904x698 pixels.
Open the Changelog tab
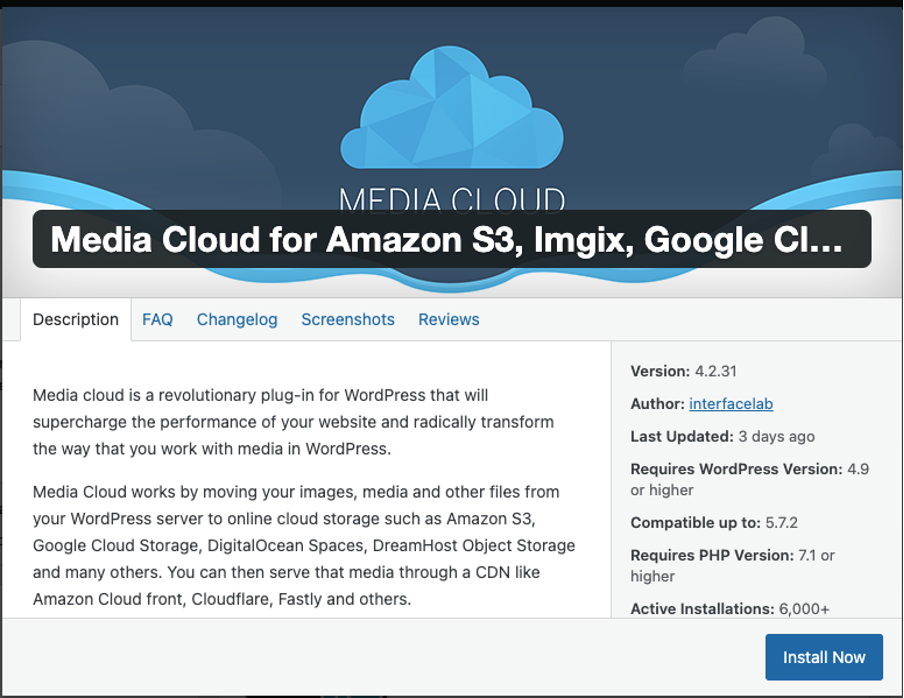pyautogui.click(x=237, y=319)
